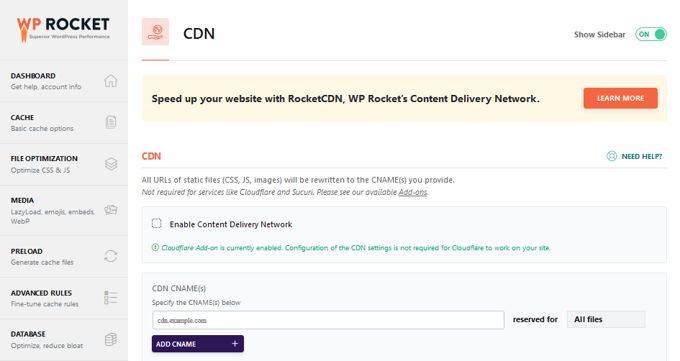Click the Media images icon
This screenshot has height=361, width=680.
point(111,210)
